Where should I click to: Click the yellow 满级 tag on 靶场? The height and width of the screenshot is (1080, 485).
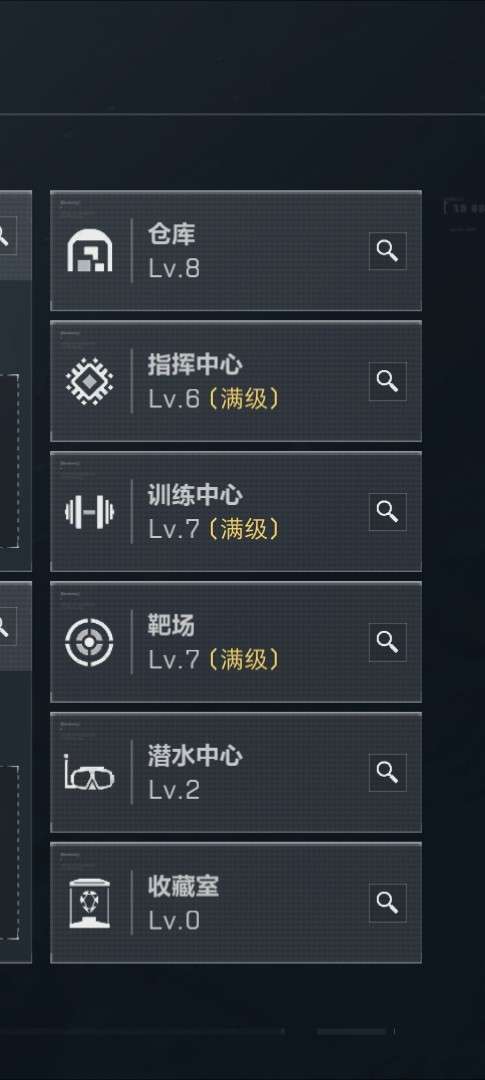244,660
